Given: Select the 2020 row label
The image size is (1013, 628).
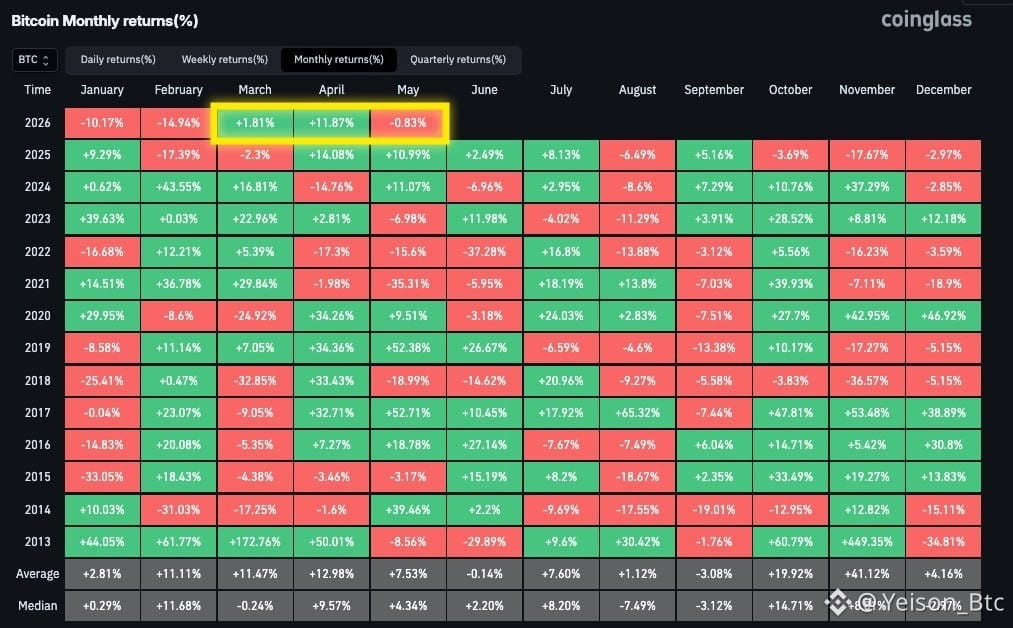Looking at the screenshot, I should pyautogui.click(x=37, y=316).
